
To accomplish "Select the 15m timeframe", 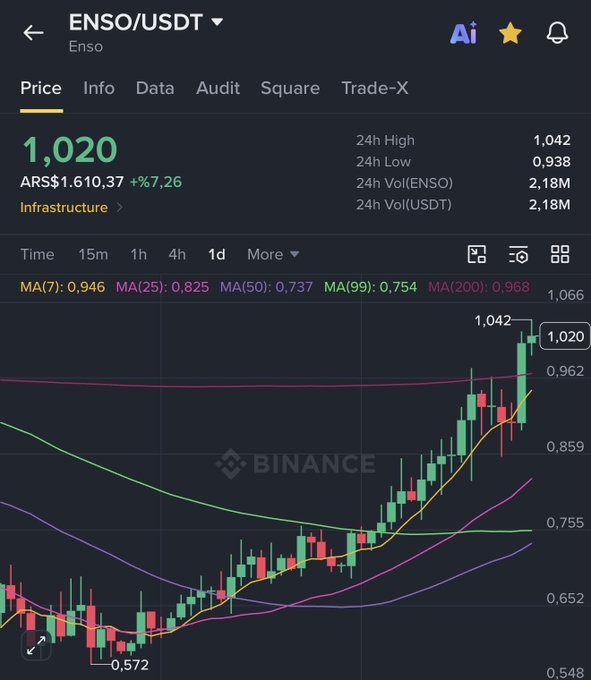I will [93, 254].
